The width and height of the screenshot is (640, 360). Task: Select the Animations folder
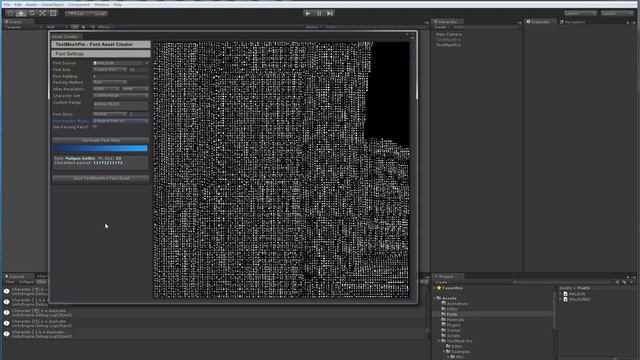point(457,304)
